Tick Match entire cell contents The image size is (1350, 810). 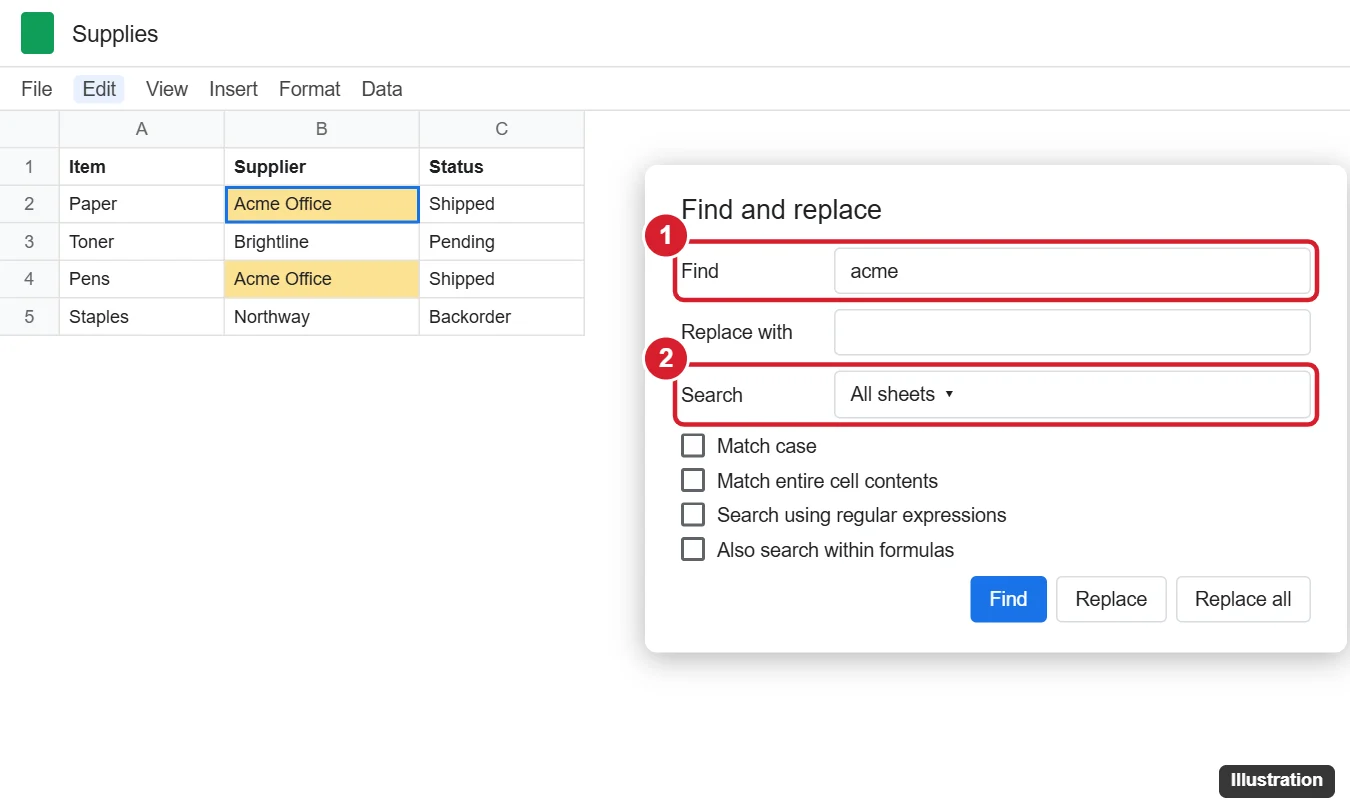pyautogui.click(x=693, y=480)
